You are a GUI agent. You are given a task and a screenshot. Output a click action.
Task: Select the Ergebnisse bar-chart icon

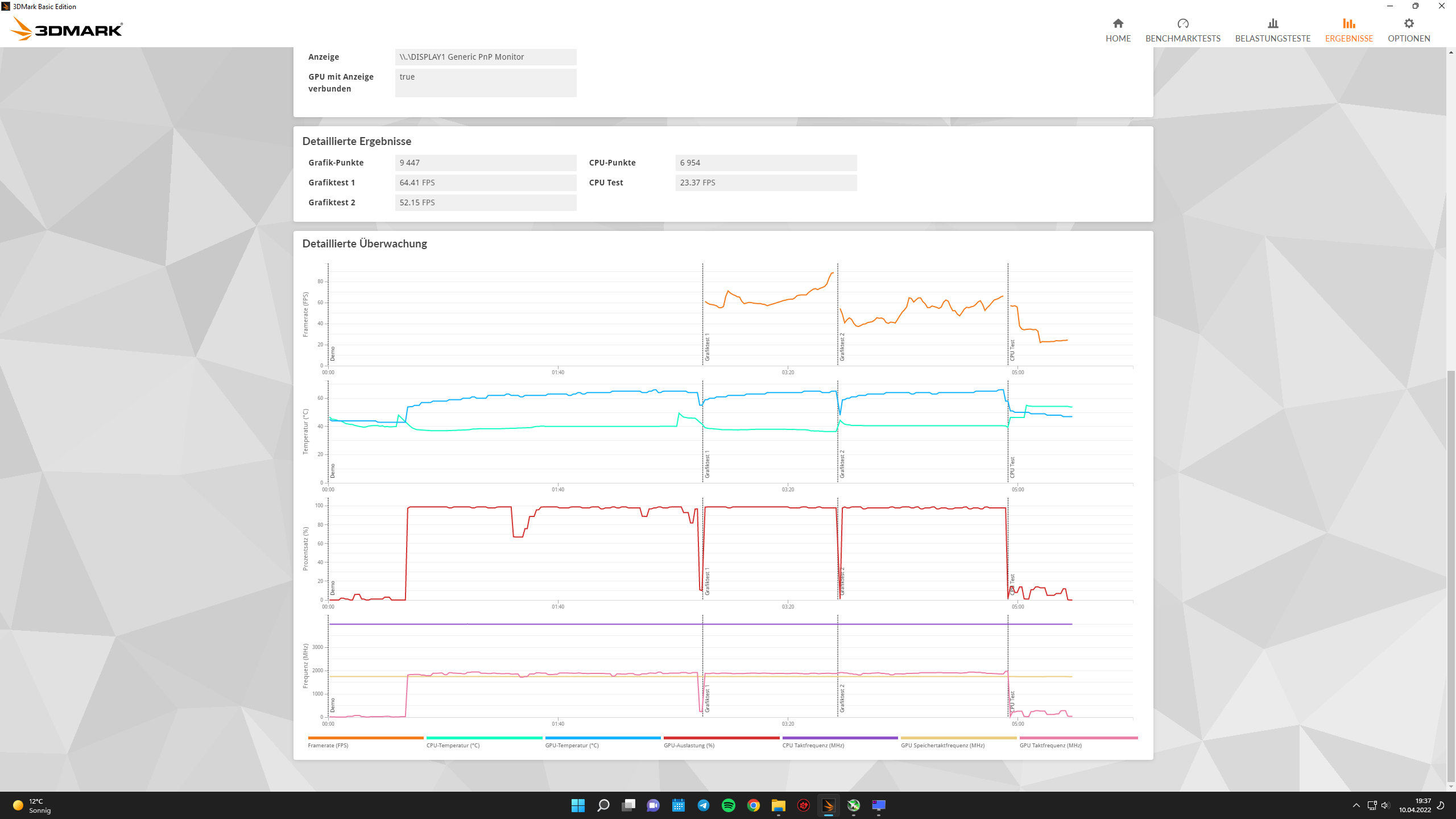pos(1349,23)
